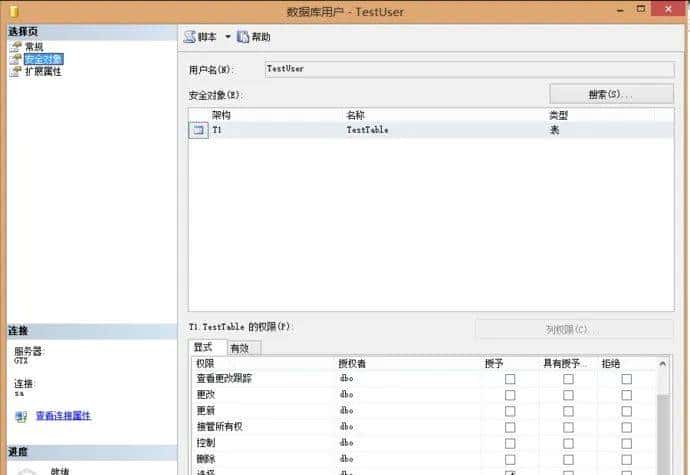The height and width of the screenshot is (475, 690).
Task: Maximize the 数据库用户 window
Action: 641,9
